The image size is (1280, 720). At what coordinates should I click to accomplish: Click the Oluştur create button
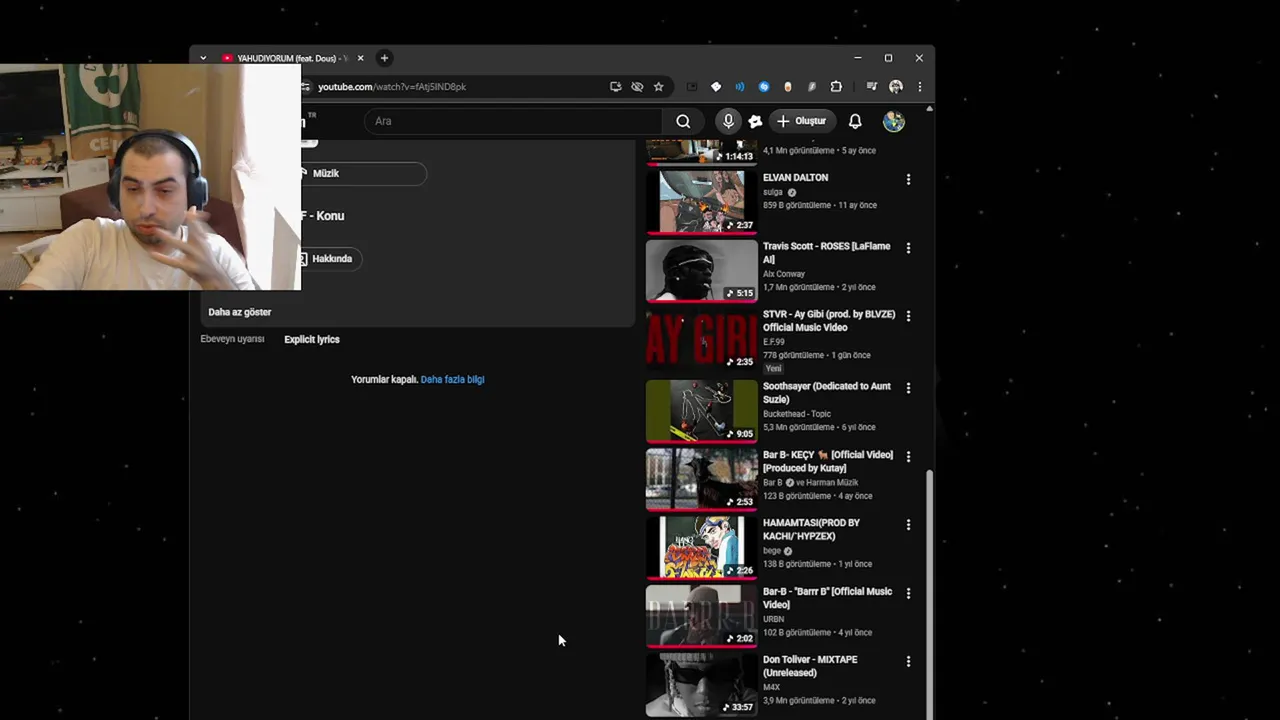[801, 121]
